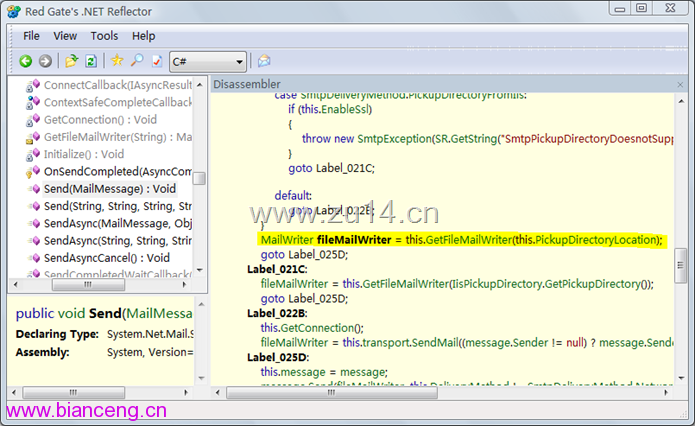Click the OnSendCompleted method icon

pos(33,172)
